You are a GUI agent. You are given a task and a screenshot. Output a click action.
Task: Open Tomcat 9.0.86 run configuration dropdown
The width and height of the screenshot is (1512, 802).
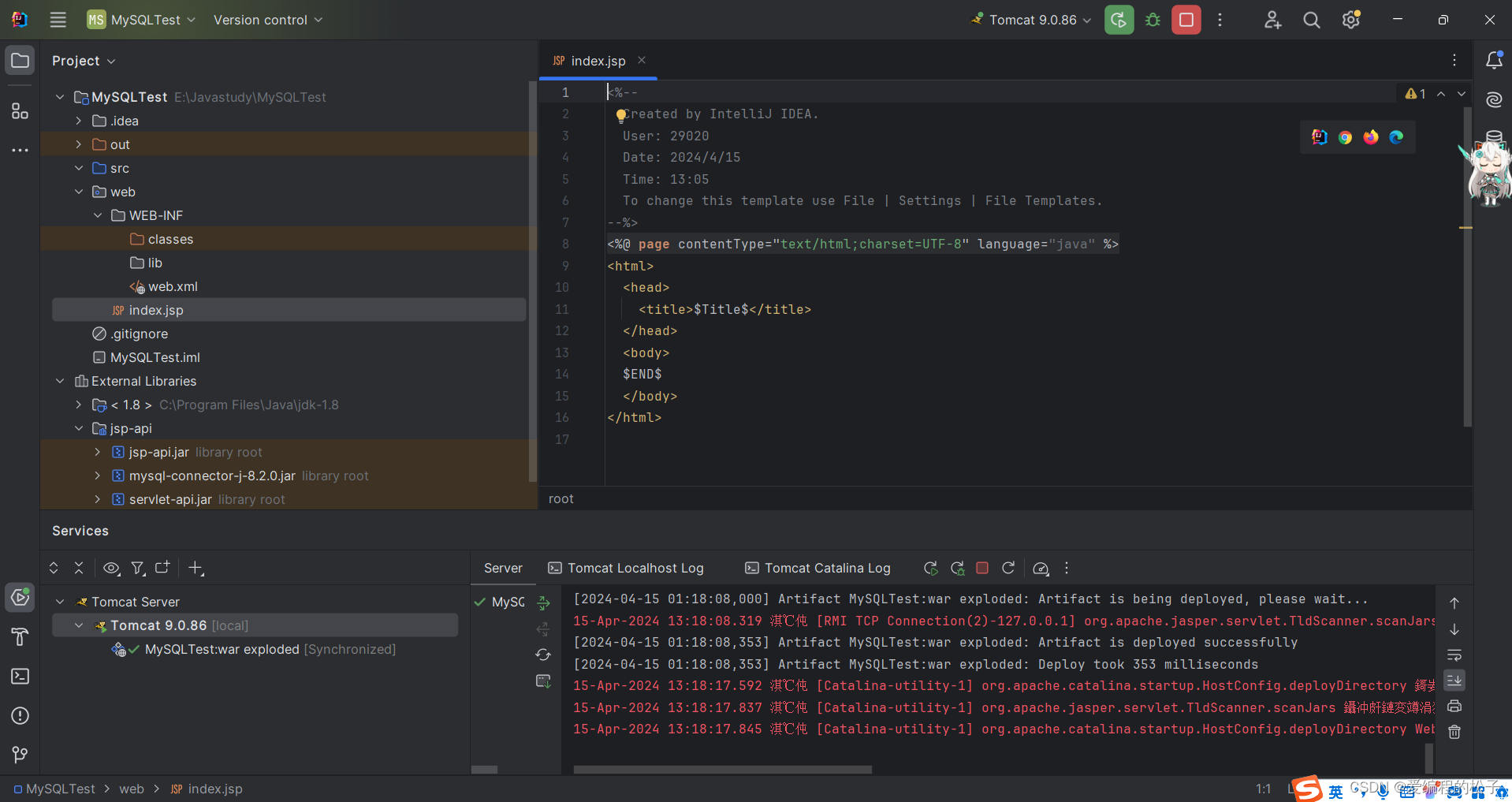click(1031, 20)
